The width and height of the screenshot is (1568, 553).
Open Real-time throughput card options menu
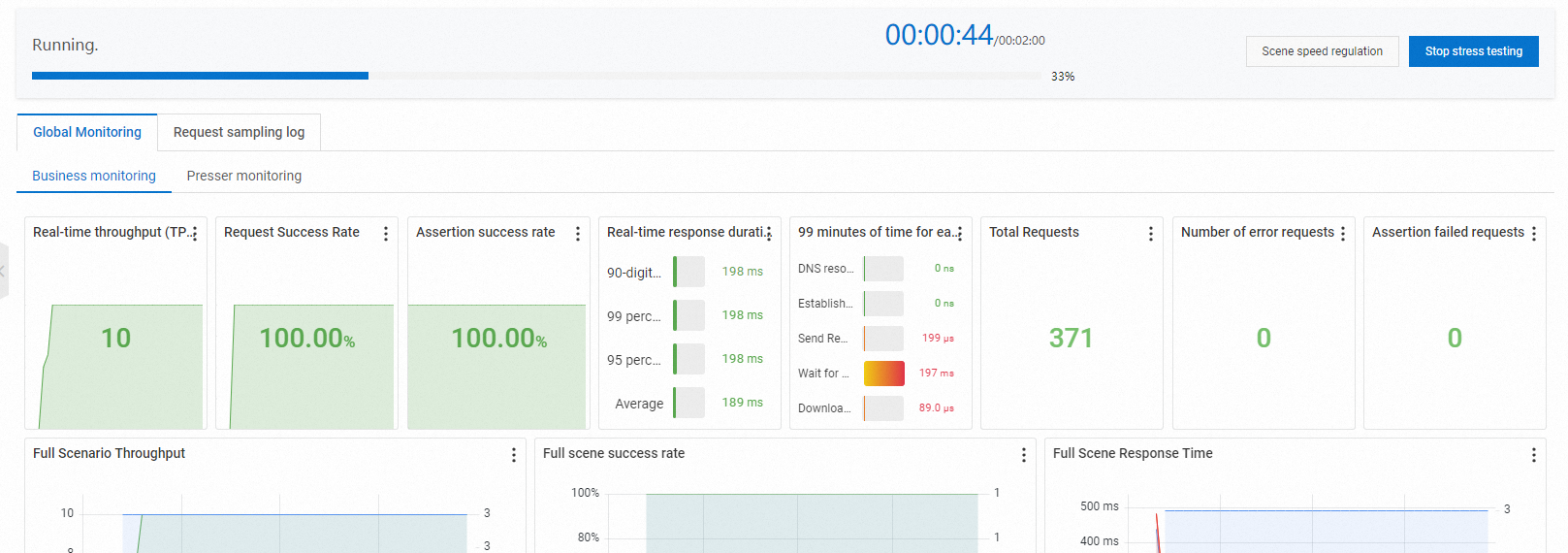pos(195,234)
